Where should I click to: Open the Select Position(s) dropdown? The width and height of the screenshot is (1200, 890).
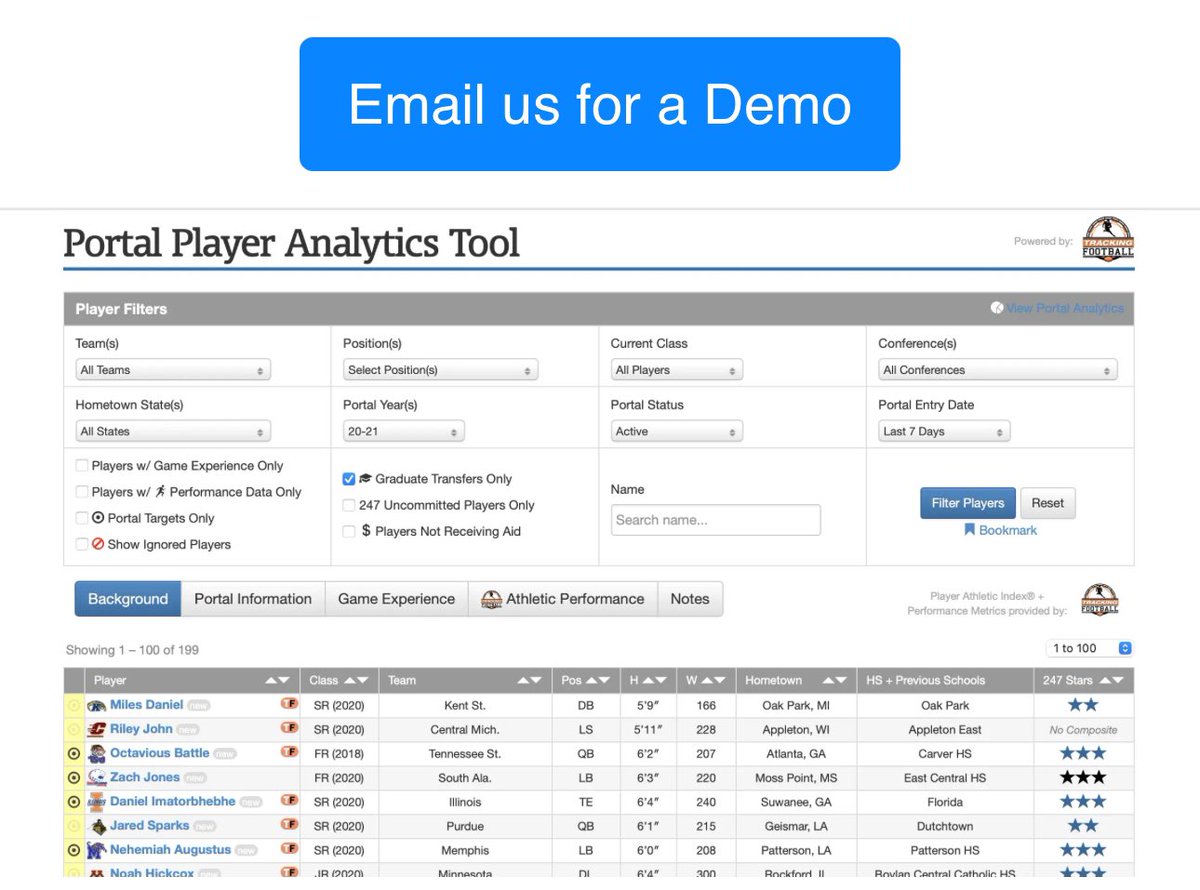pos(440,370)
